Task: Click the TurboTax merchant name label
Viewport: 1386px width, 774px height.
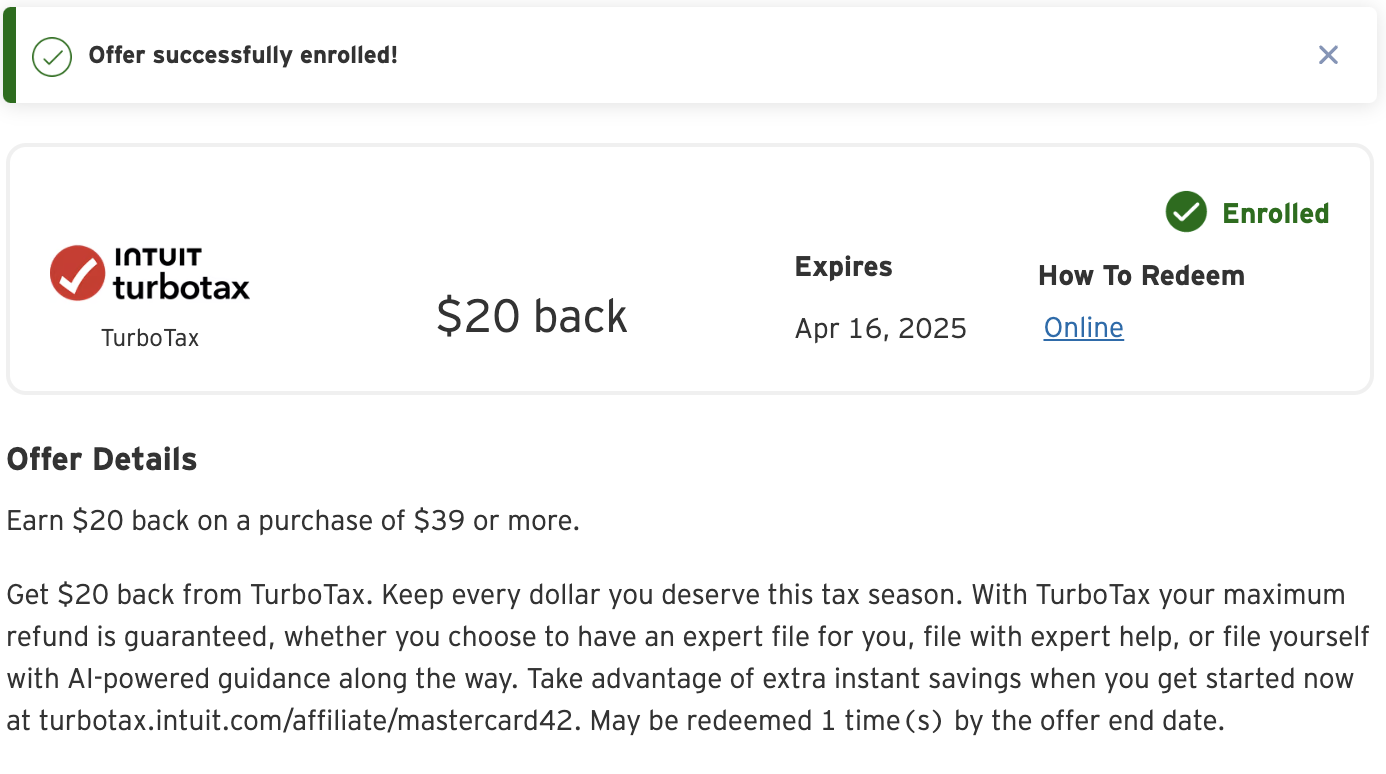Action: pos(150,337)
